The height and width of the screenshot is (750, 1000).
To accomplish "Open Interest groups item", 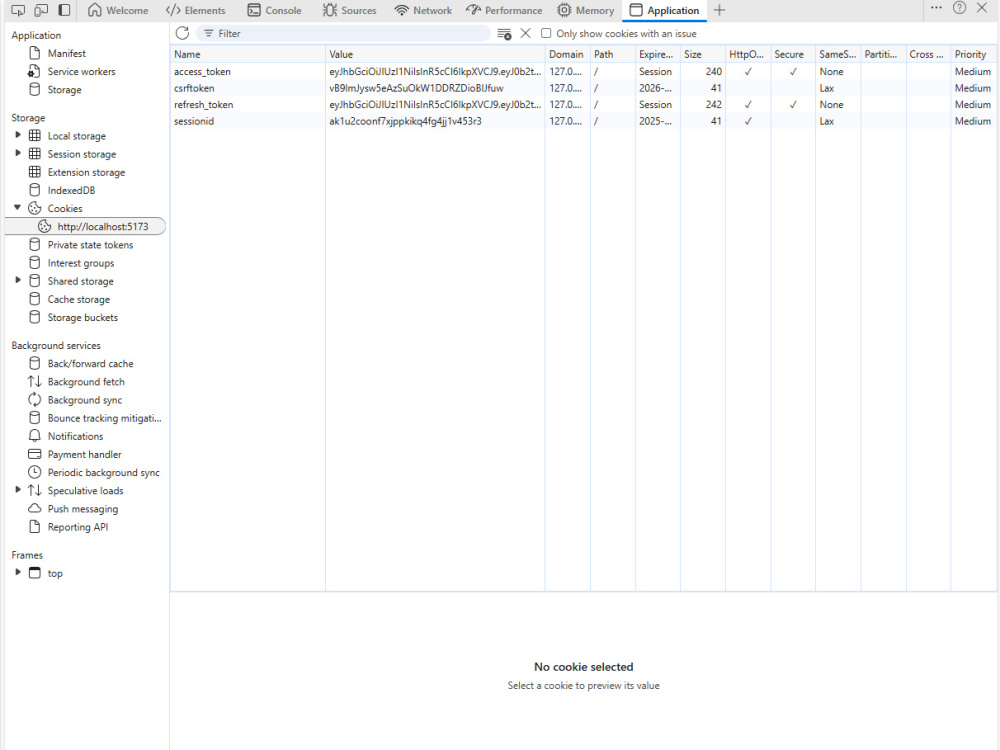I will pyautogui.click(x=80, y=263).
